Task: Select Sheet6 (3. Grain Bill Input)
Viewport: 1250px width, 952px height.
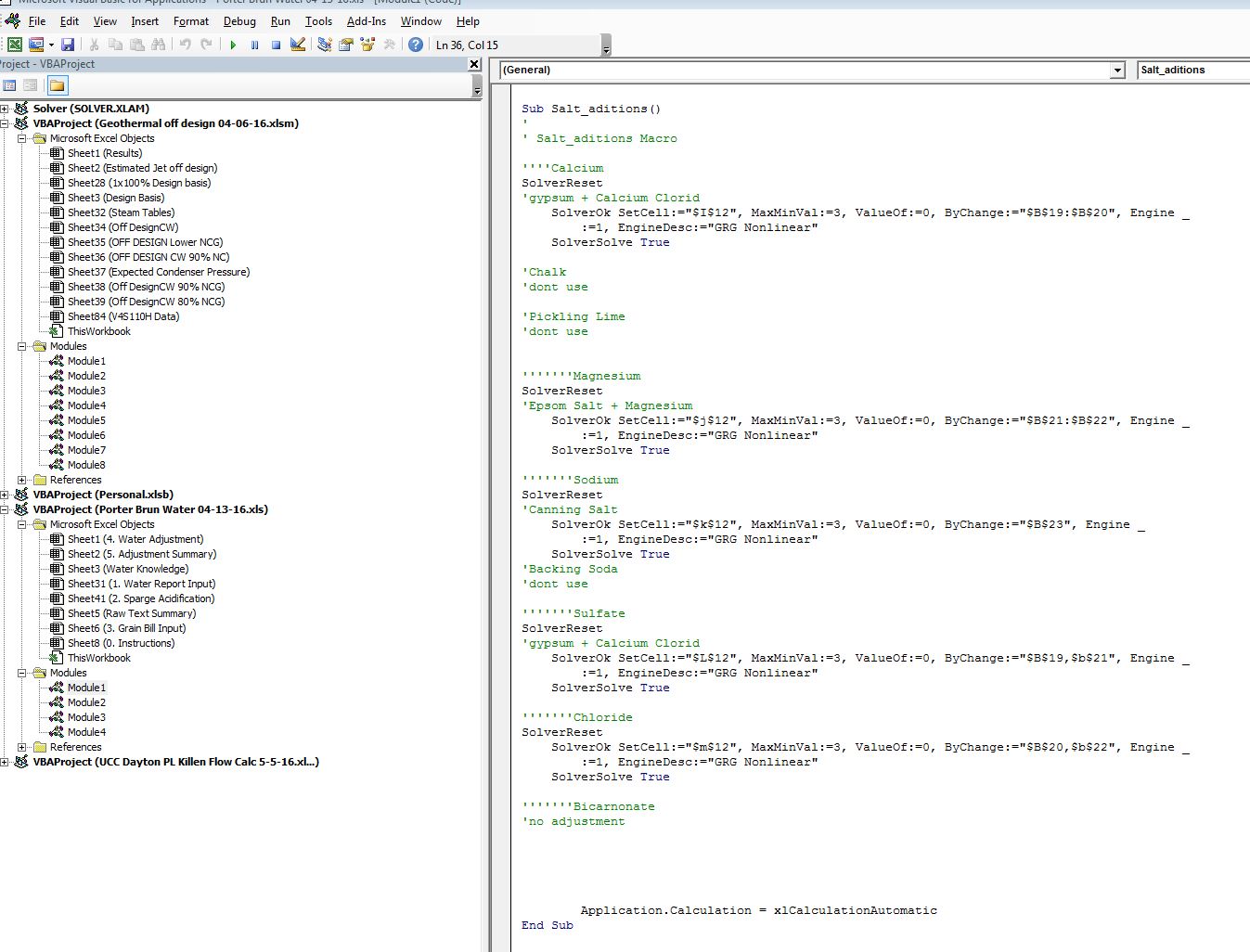Action: [126, 628]
